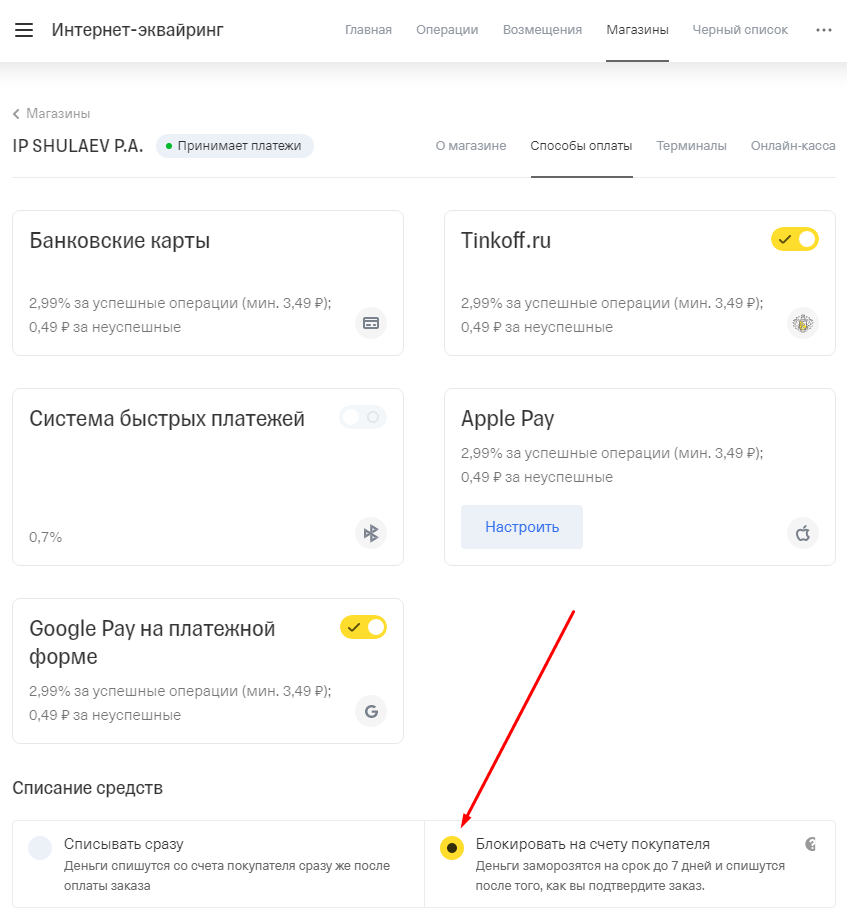Disable the Tinkoff.ru payment toggle
Screen dimensions: 847x924
point(795,239)
